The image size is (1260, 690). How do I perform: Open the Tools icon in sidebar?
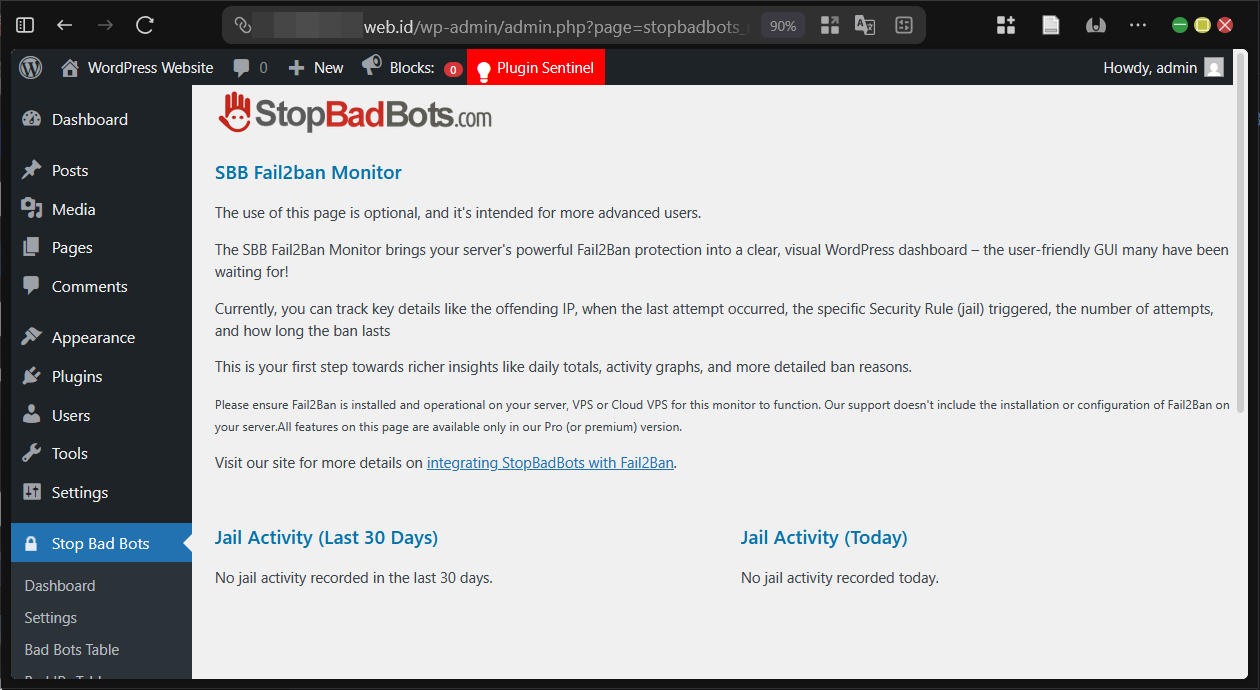tap(30, 453)
